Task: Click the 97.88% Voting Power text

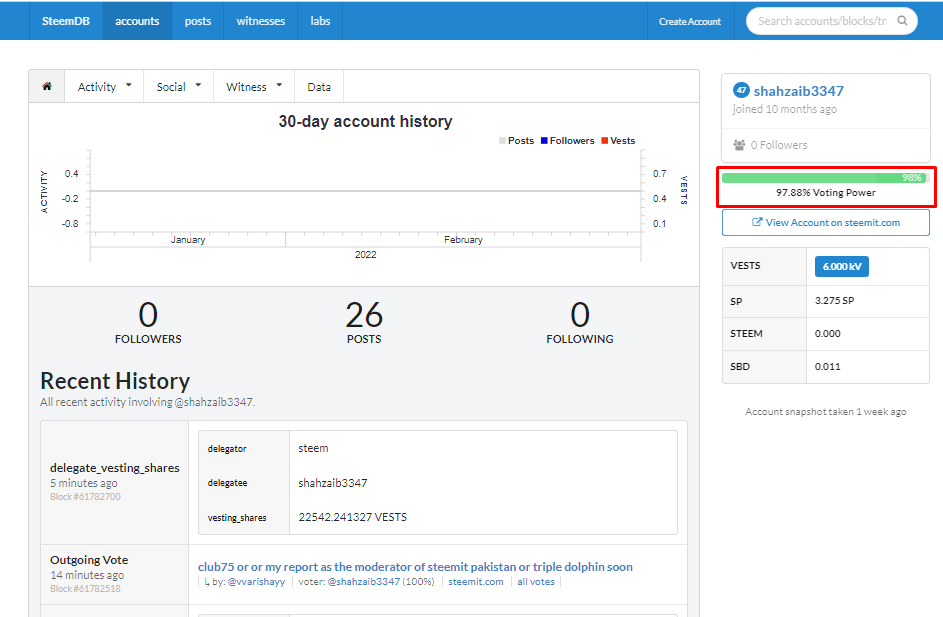Action: tap(826, 192)
